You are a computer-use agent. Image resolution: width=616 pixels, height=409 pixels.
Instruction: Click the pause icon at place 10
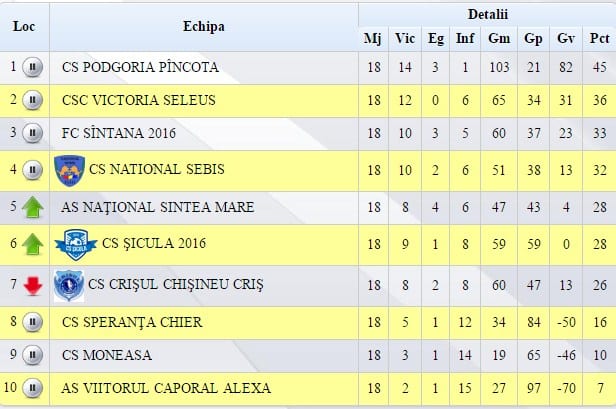pyautogui.click(x=33, y=388)
